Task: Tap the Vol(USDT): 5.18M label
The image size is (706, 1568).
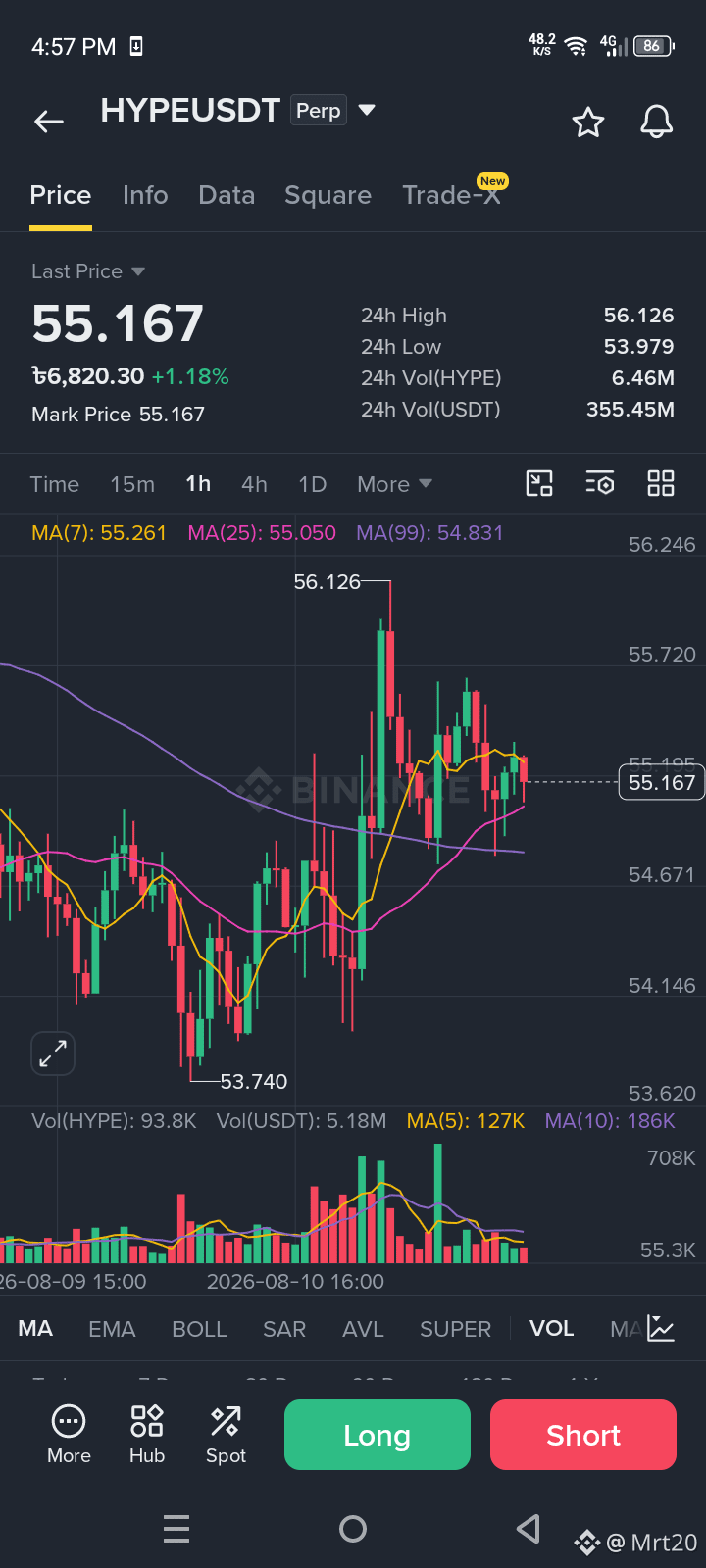Action: click(x=302, y=1121)
